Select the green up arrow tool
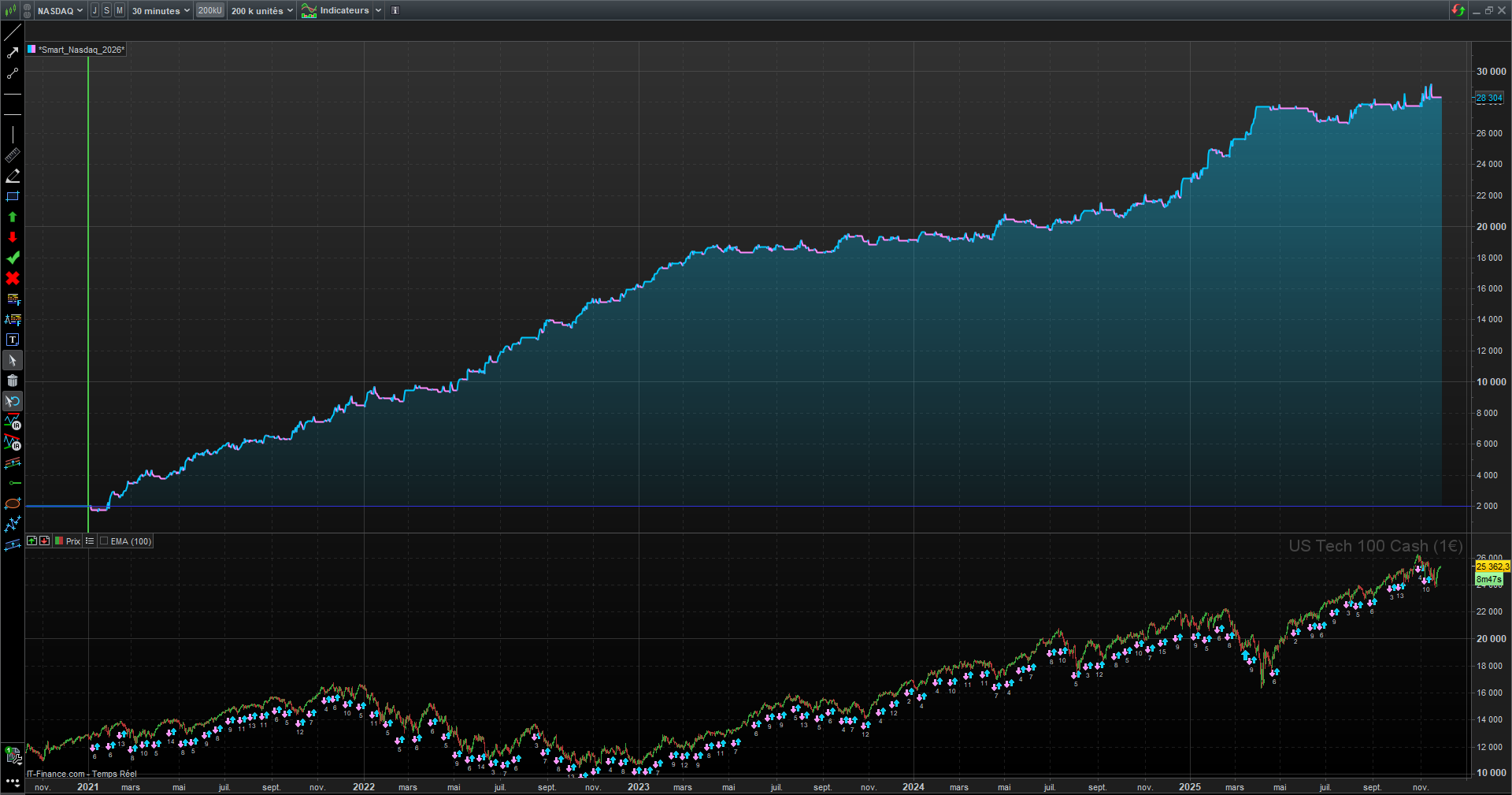1512x795 pixels. point(13,217)
